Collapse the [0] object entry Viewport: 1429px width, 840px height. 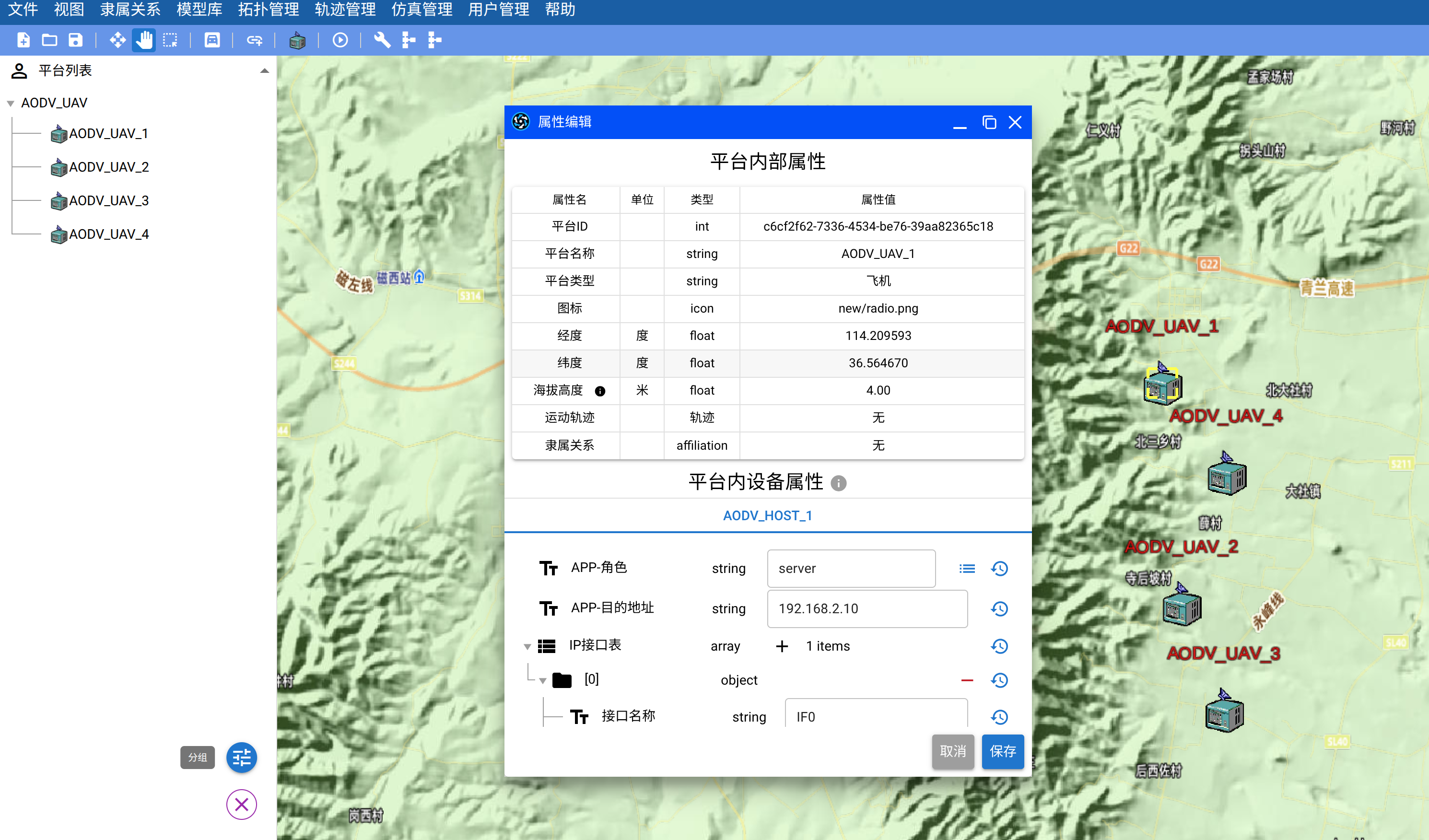pyautogui.click(x=543, y=680)
